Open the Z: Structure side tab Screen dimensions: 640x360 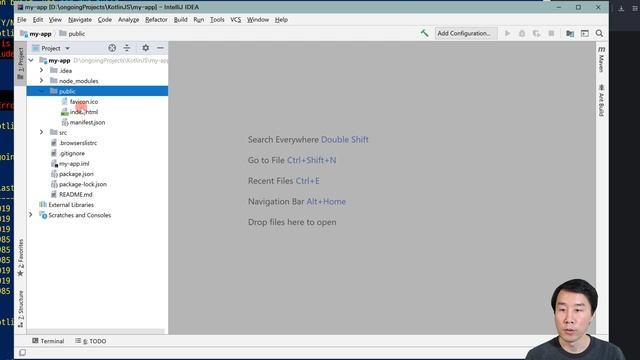[x=20, y=309]
